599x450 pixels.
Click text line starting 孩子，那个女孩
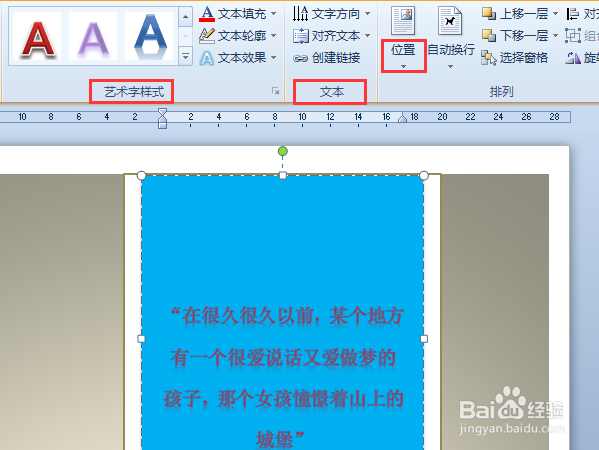tap(283, 399)
